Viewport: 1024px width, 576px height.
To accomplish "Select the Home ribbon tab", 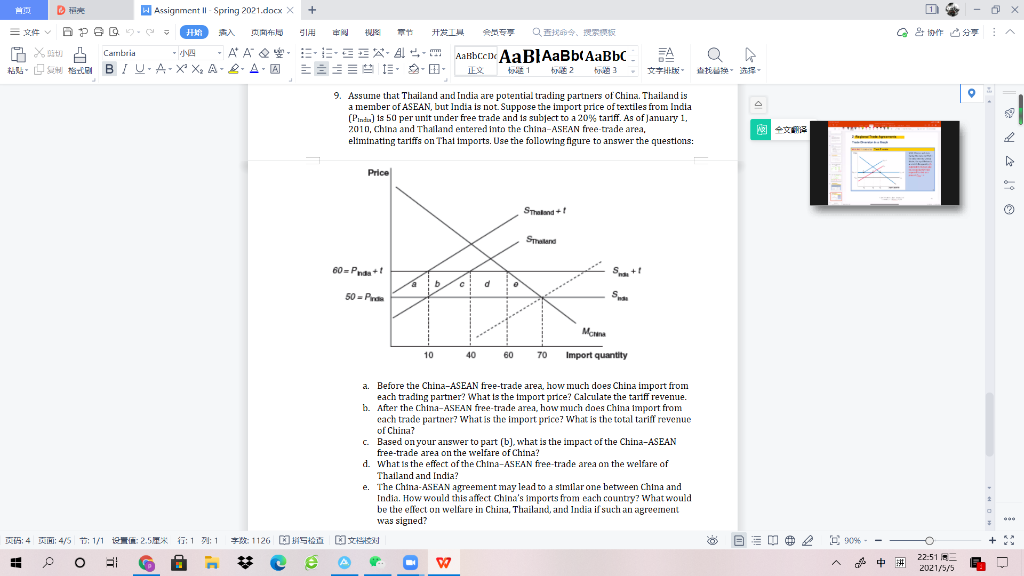I will click(194, 32).
